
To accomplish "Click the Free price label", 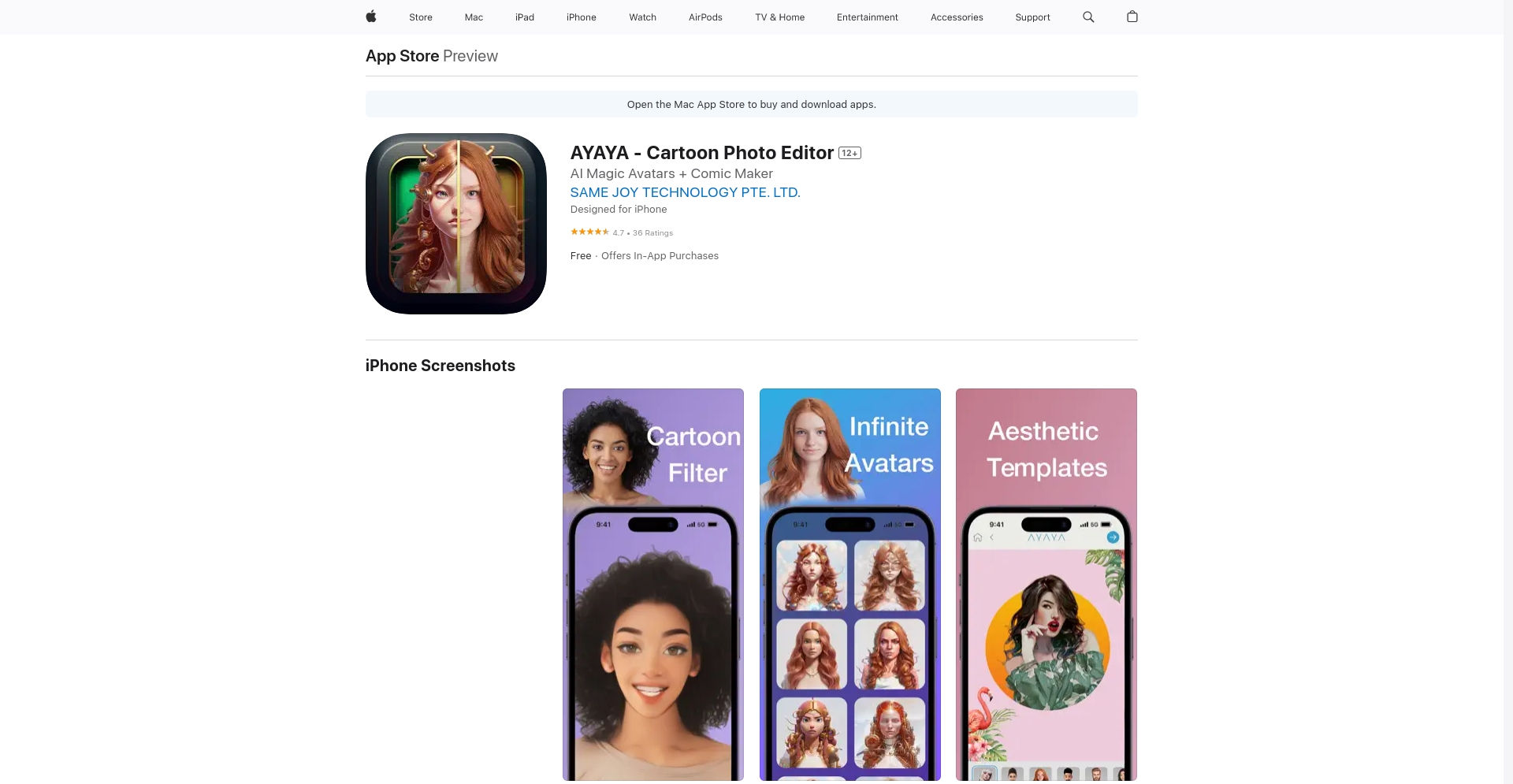I will [x=581, y=256].
